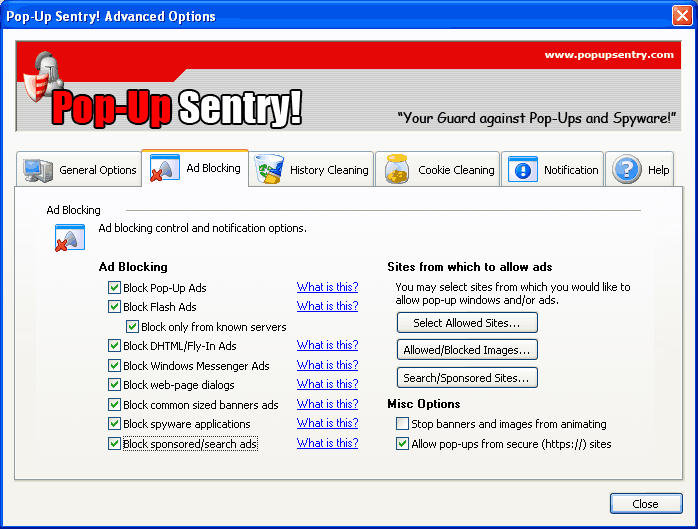Click Select Allowed Sites button

(467, 323)
